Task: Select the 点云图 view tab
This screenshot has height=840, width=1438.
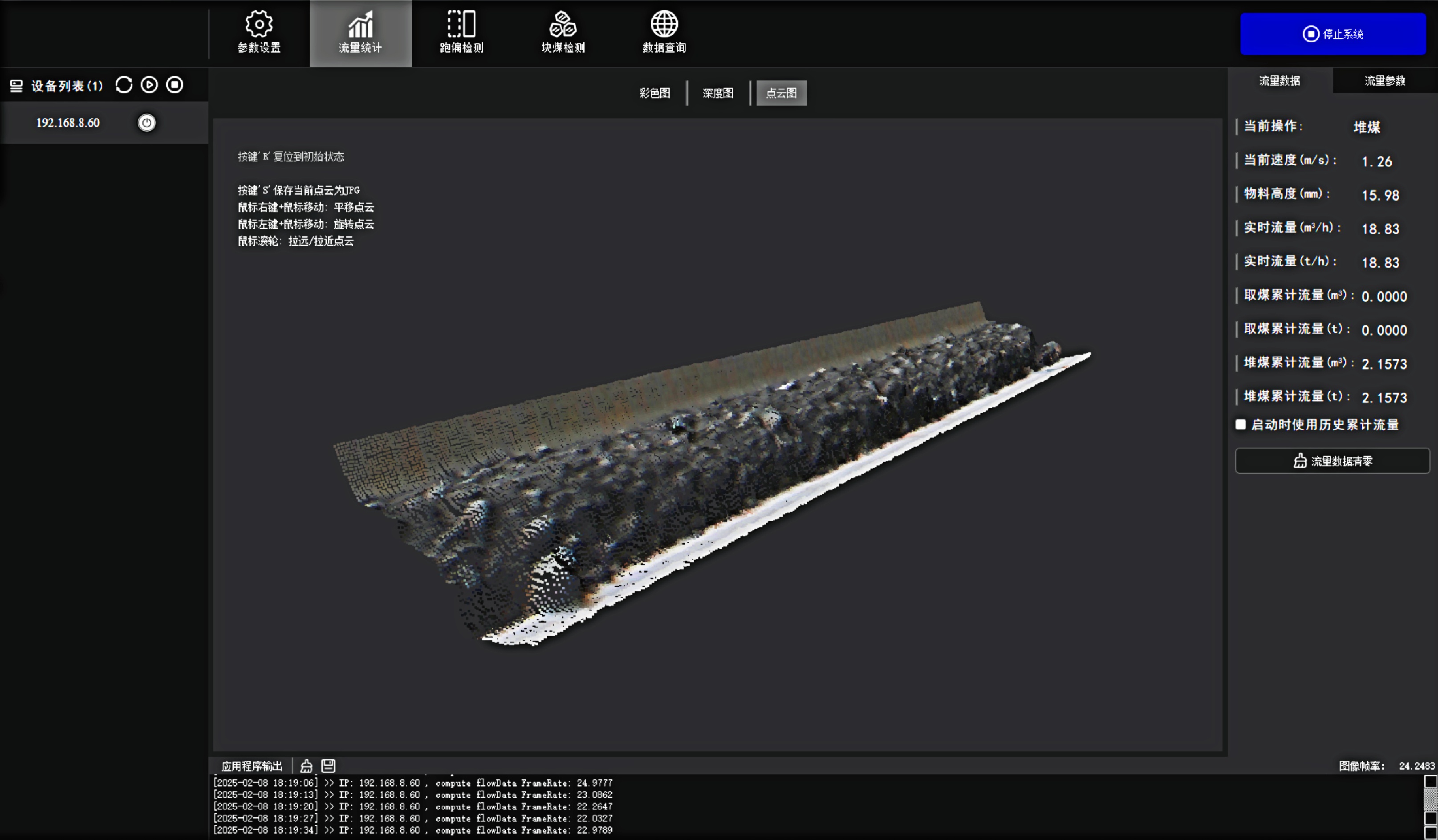Action: pyautogui.click(x=781, y=93)
